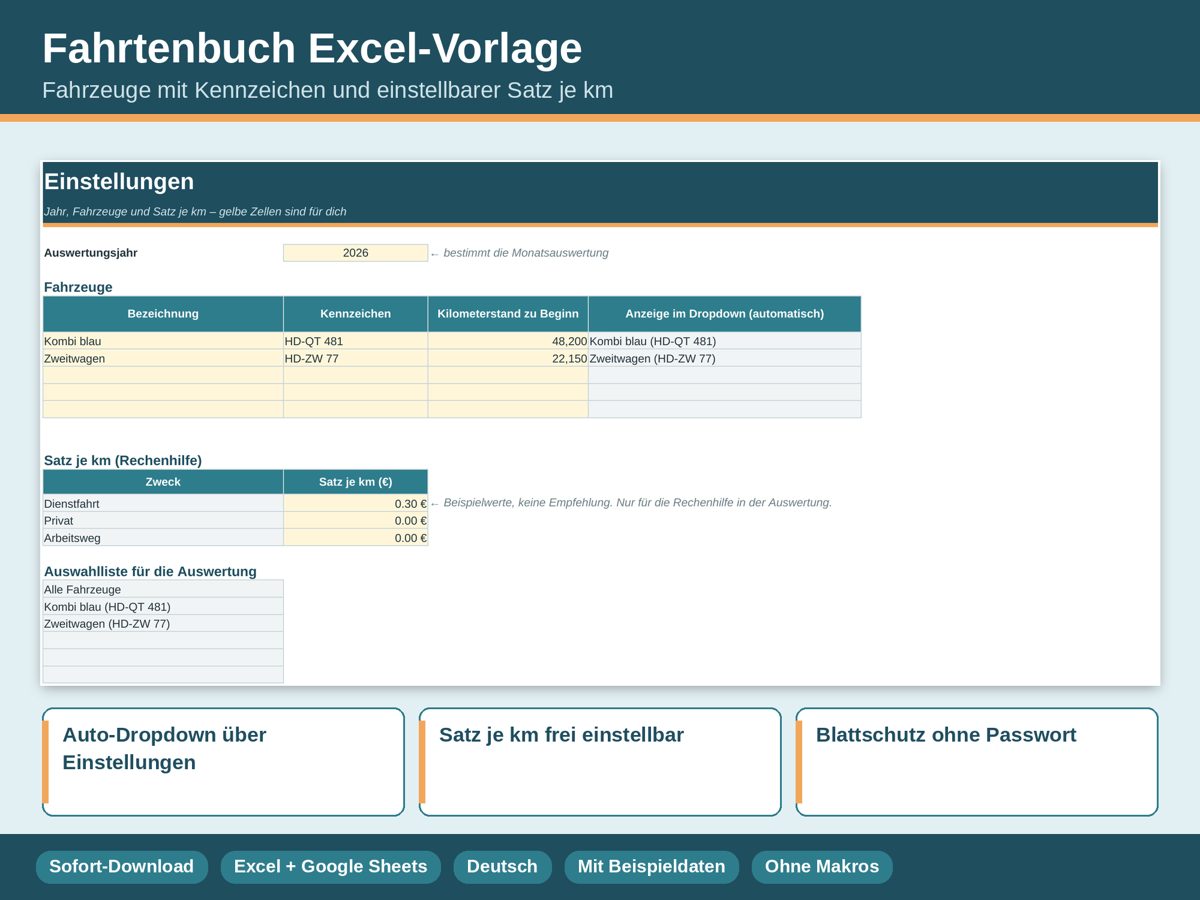The width and height of the screenshot is (1200, 900).
Task: Click the "Deutsch" pill
Action: [502, 867]
